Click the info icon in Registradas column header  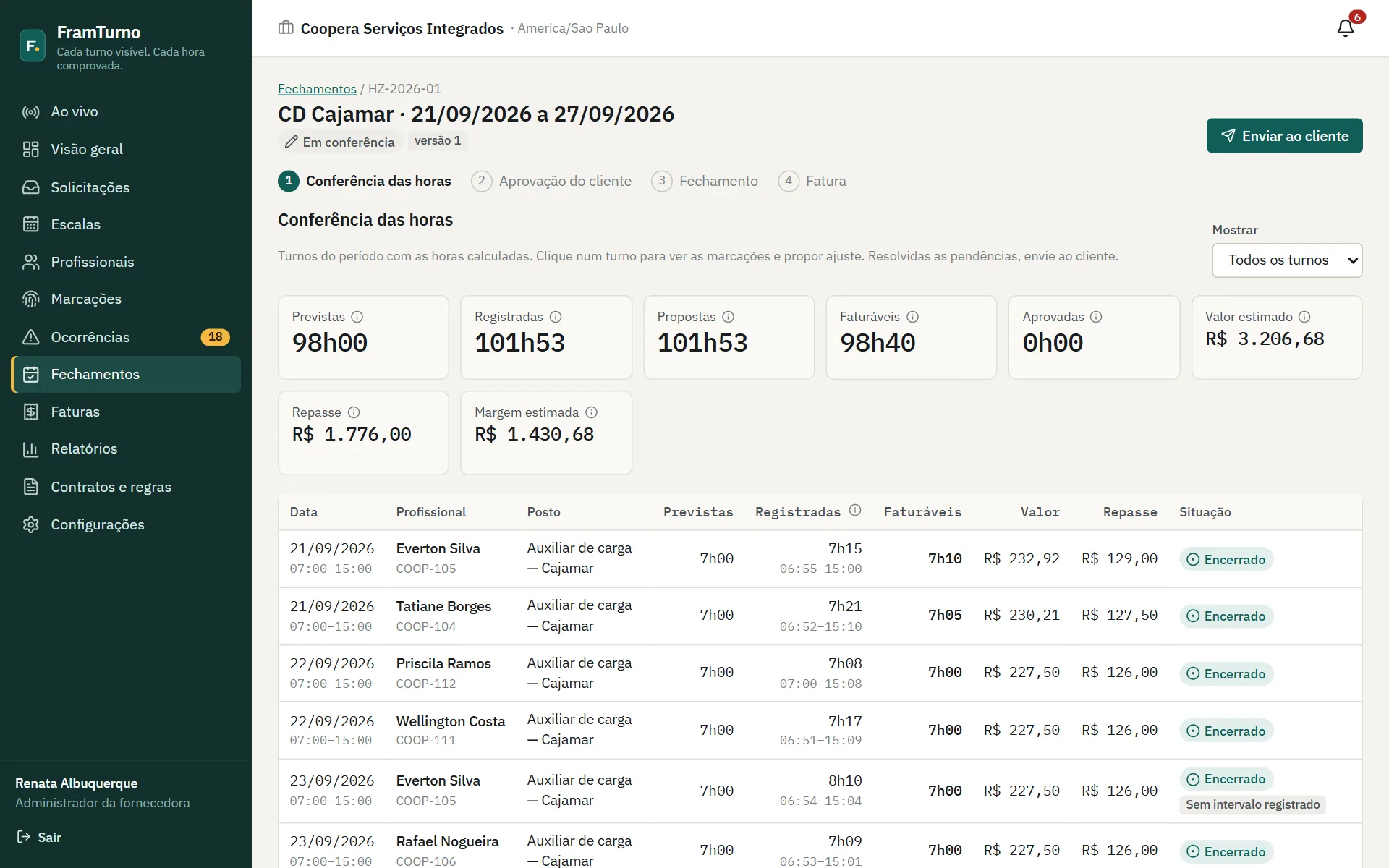(855, 511)
